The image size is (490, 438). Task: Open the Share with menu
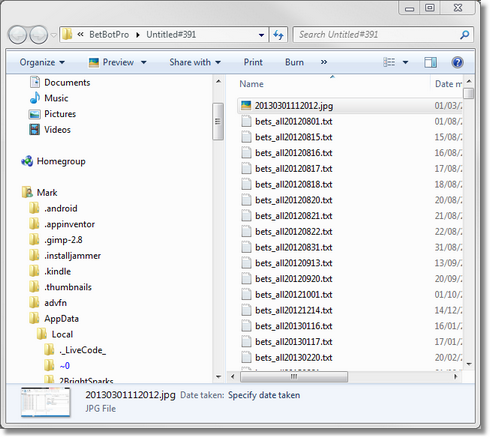(195, 62)
